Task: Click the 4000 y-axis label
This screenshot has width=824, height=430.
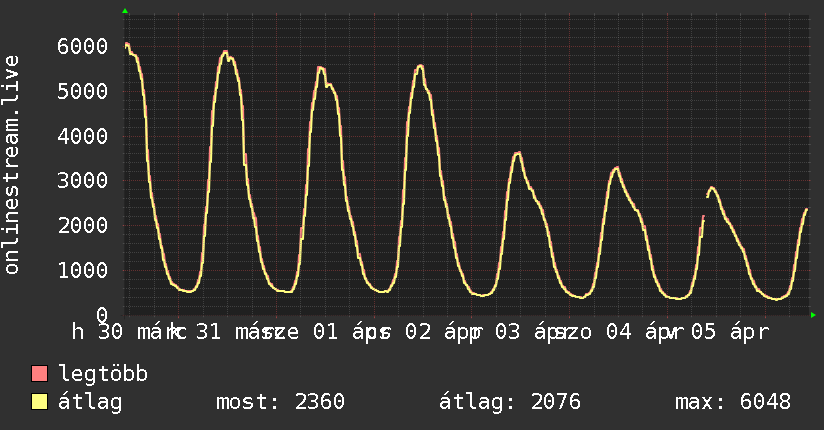Action: pyautogui.click(x=83, y=136)
